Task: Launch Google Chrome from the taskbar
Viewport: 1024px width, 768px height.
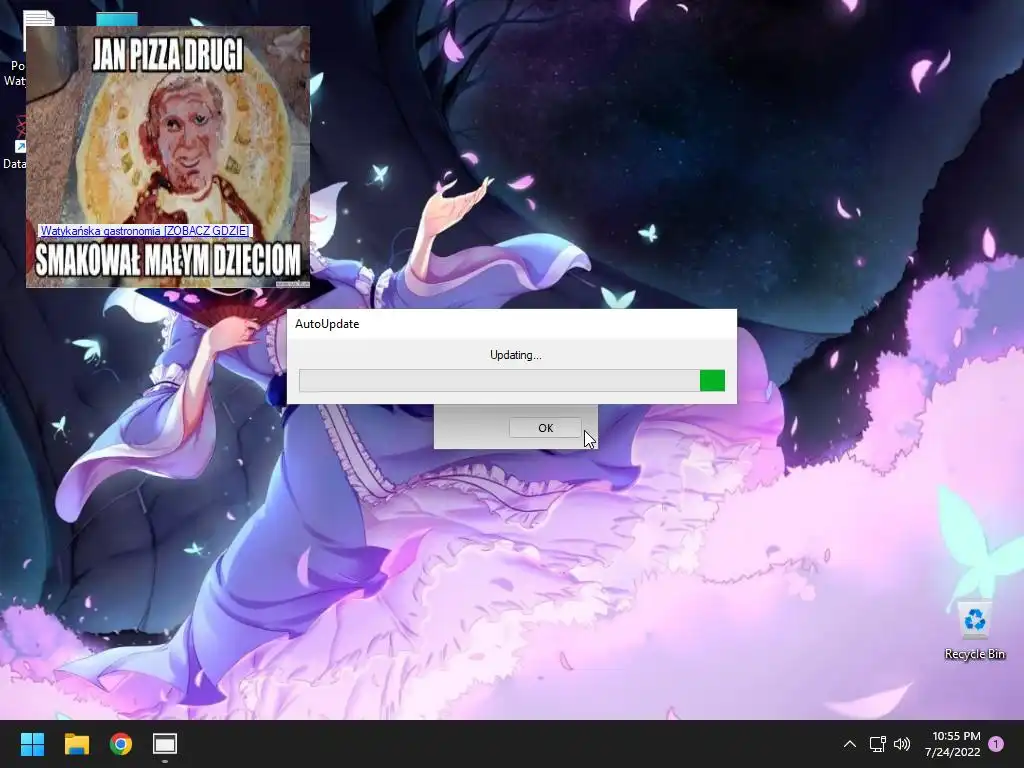Action: pos(121,744)
